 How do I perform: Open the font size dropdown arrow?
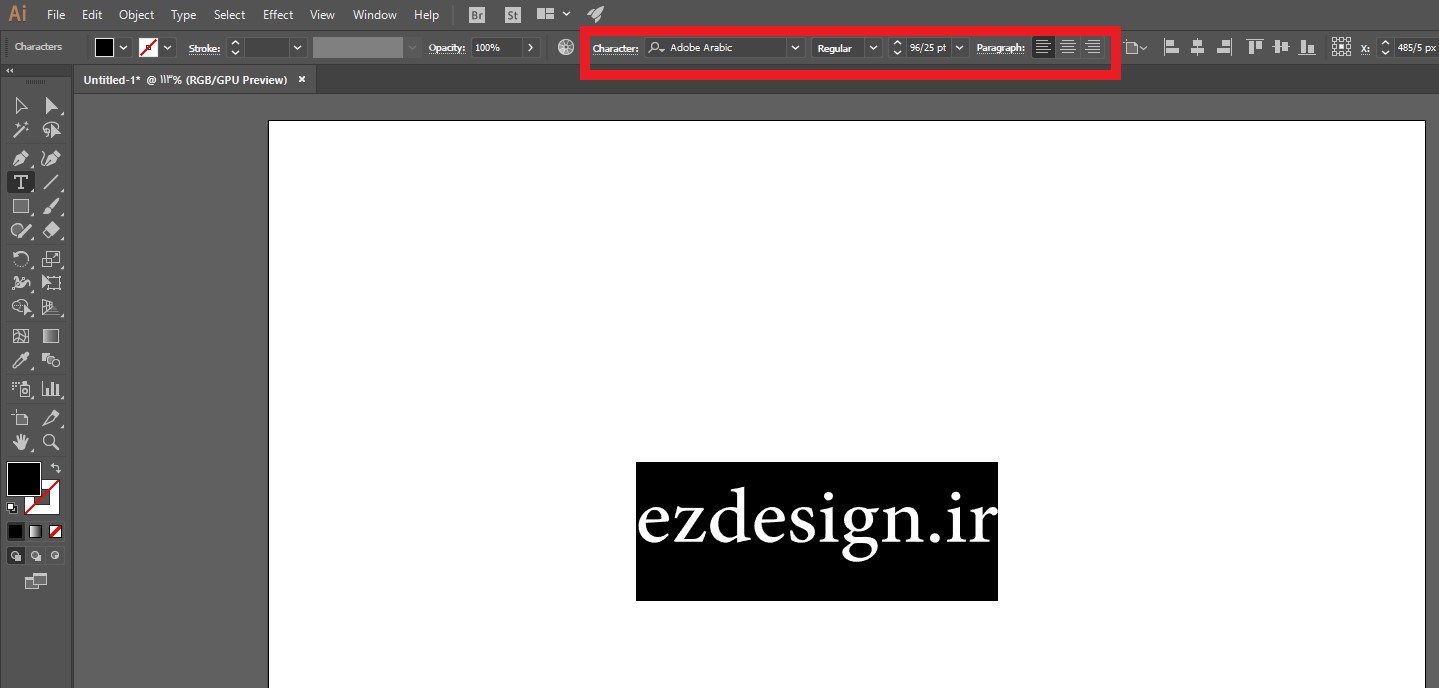point(960,47)
